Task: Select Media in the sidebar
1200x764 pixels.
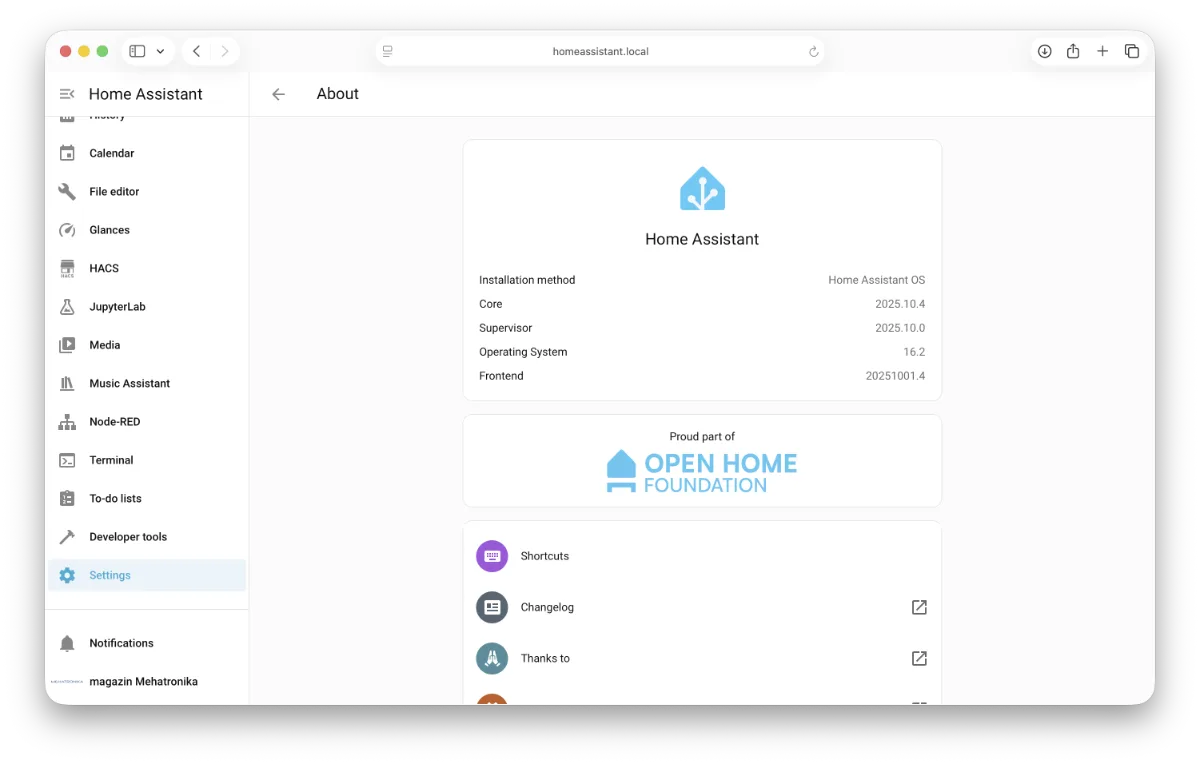Action: point(105,345)
